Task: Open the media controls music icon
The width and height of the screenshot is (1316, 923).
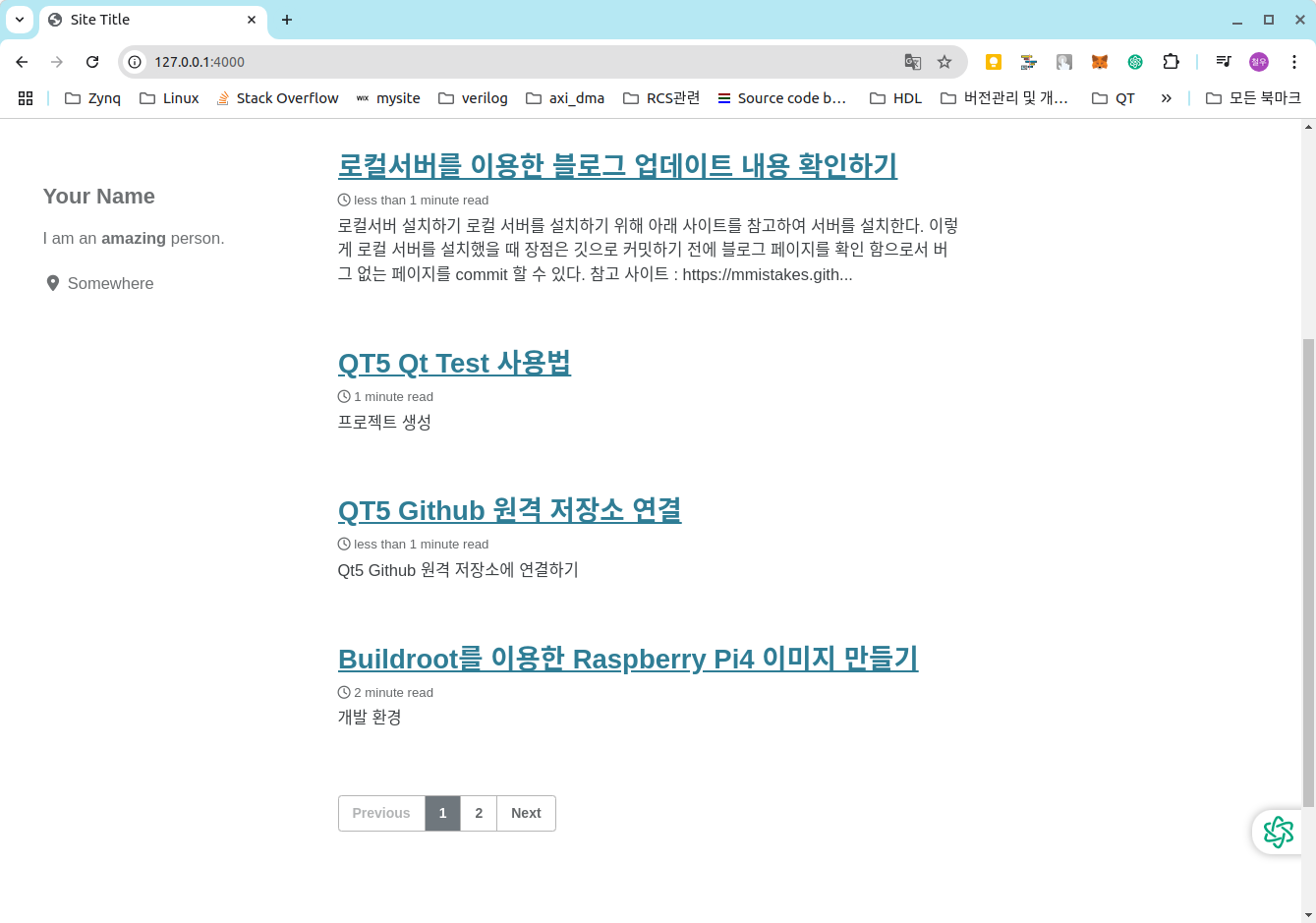Action: point(1223,61)
